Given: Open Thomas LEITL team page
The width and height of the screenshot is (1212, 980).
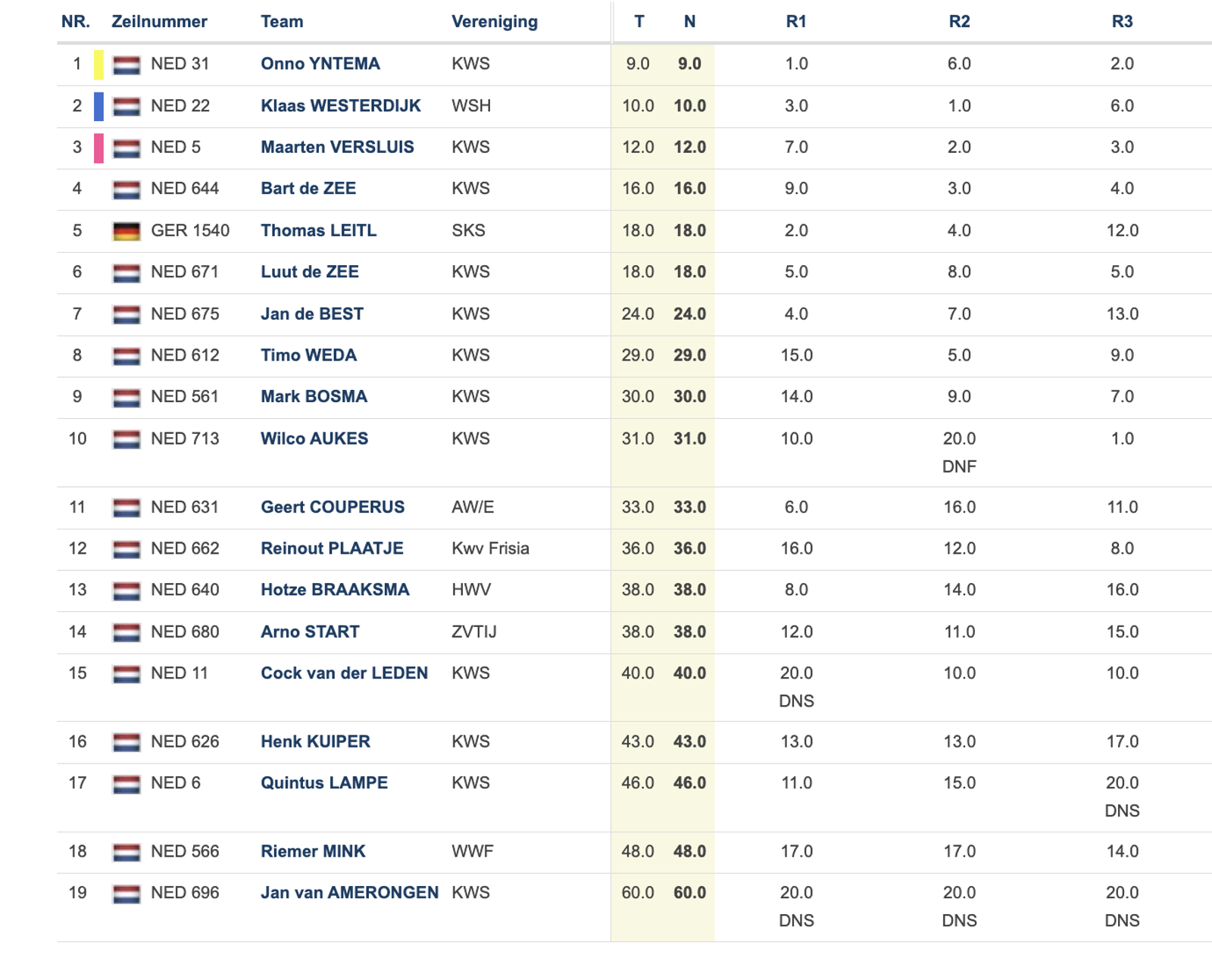Looking at the screenshot, I should point(318,230).
